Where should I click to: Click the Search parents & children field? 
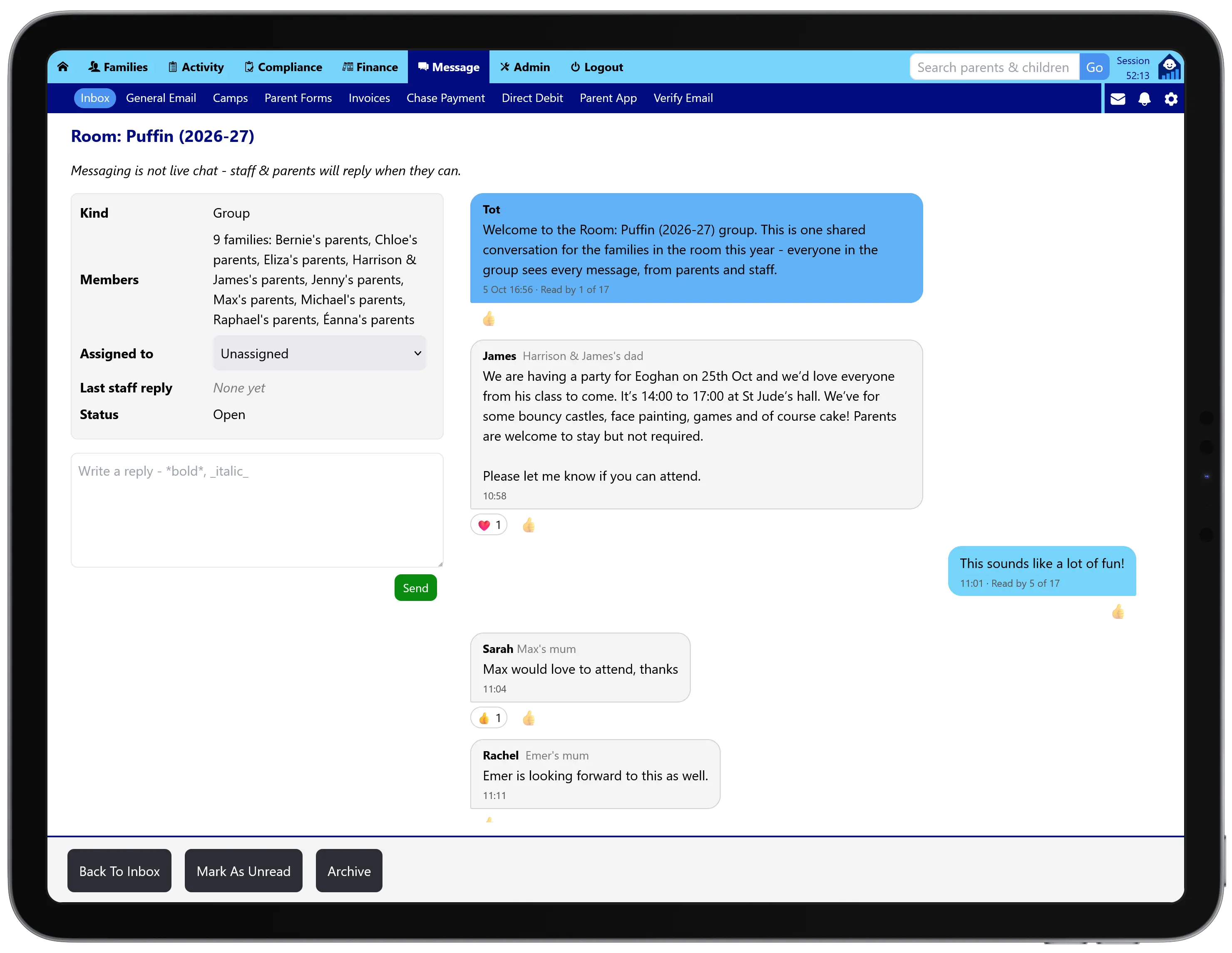[x=994, y=67]
